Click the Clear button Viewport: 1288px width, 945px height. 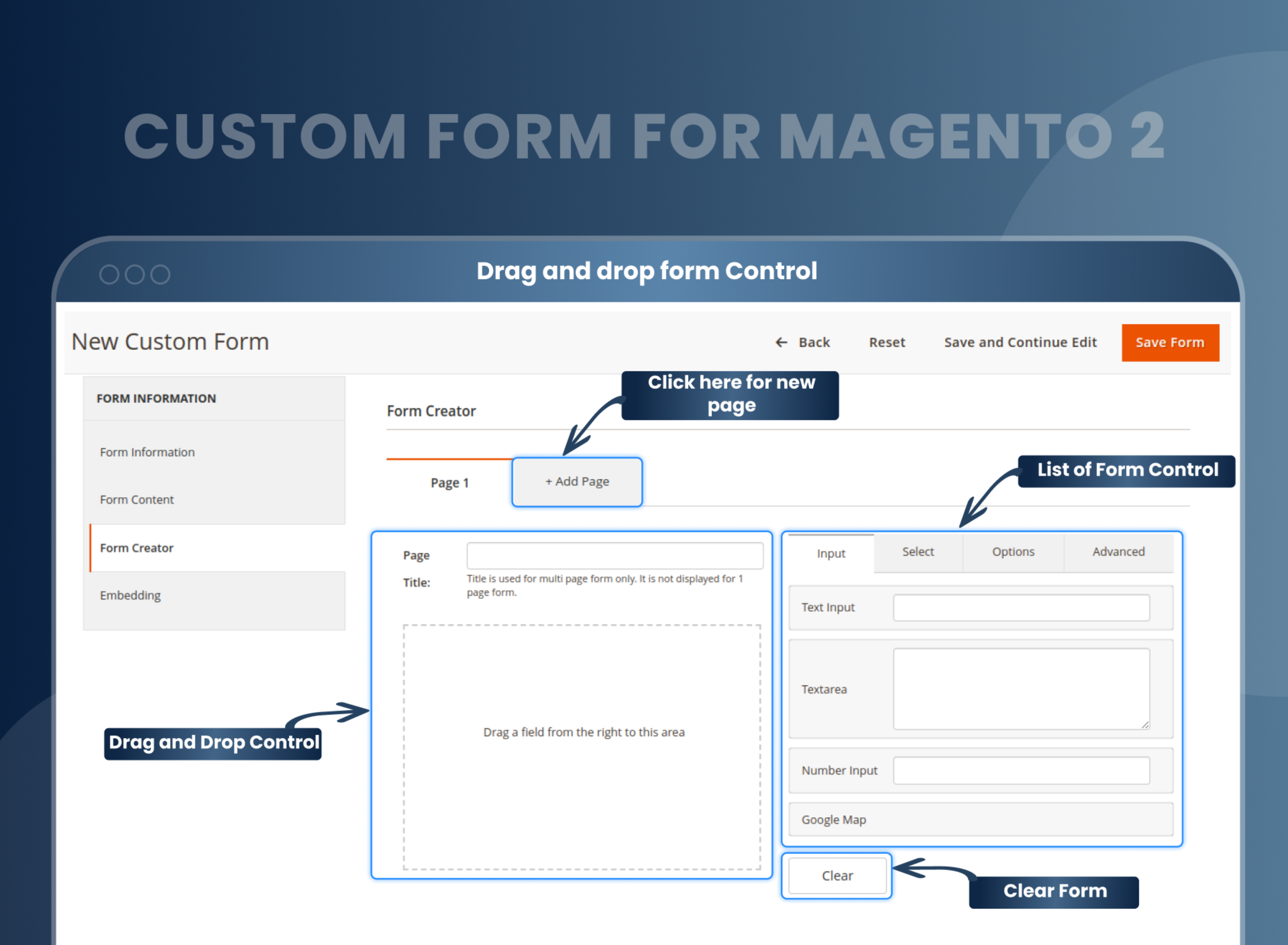[x=837, y=875]
